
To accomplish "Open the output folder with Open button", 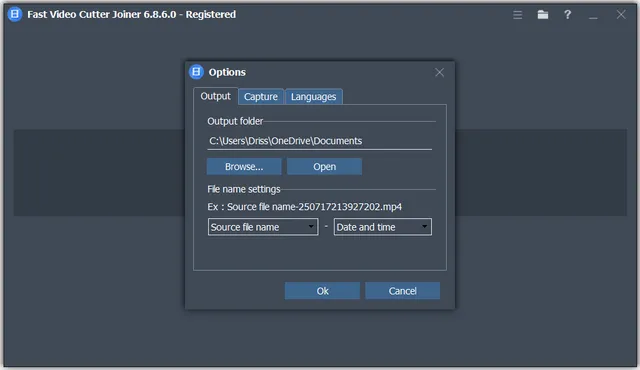I will click(x=324, y=166).
